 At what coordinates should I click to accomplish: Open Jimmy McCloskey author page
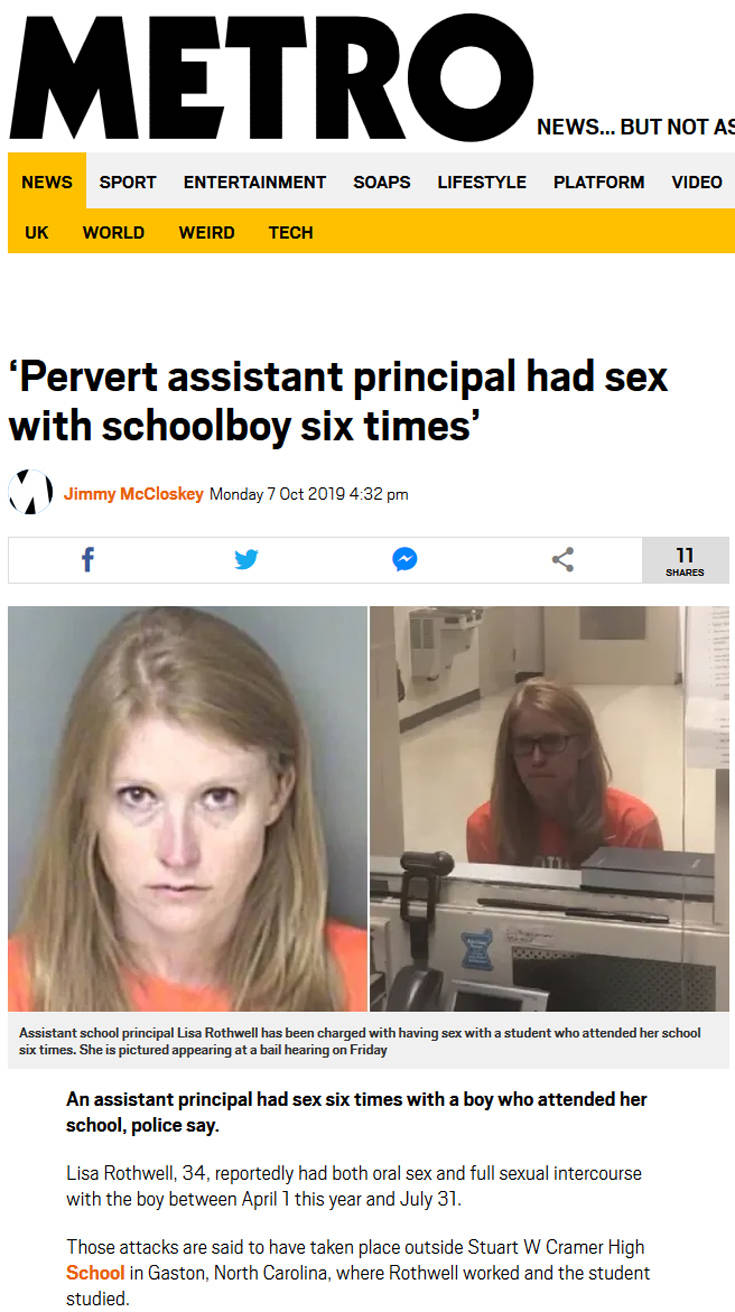(x=134, y=494)
